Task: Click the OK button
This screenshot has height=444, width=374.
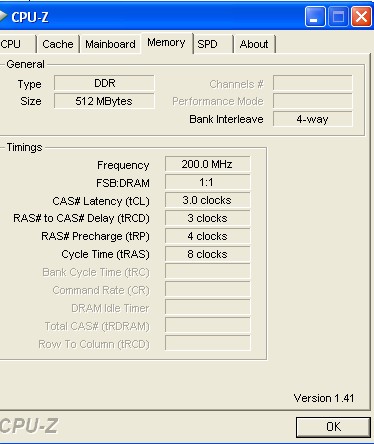Action: click(x=333, y=427)
